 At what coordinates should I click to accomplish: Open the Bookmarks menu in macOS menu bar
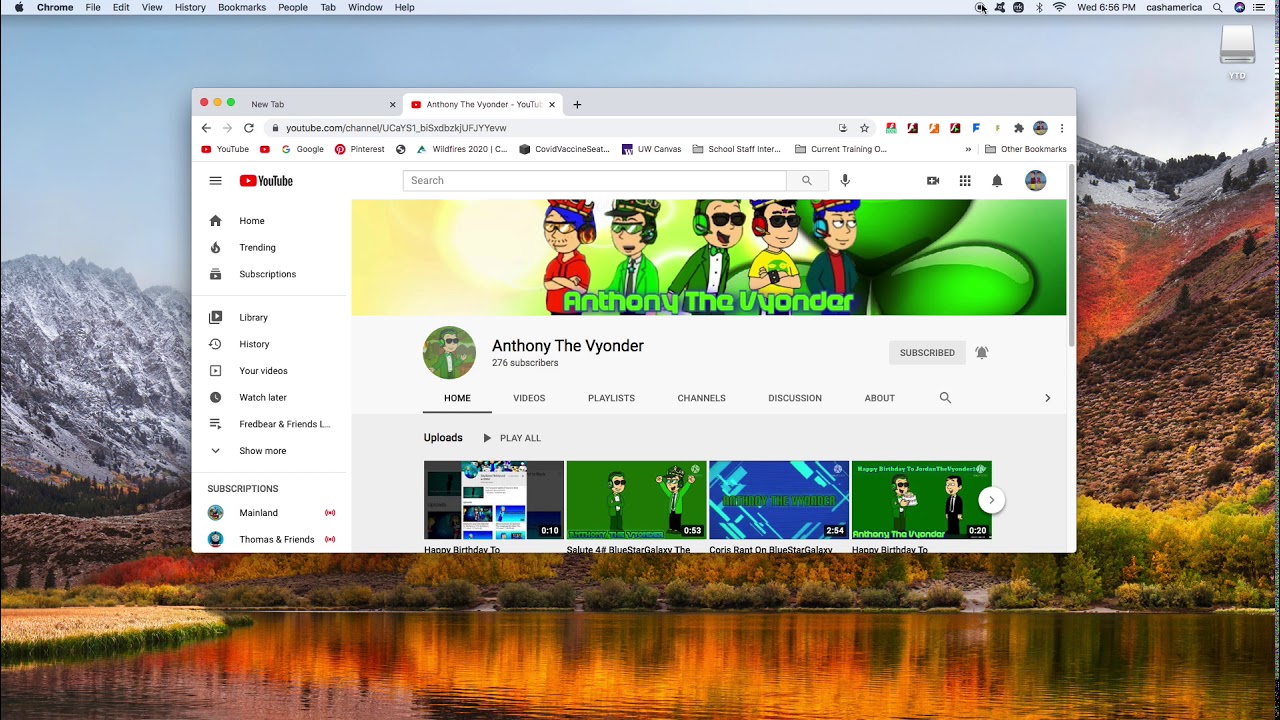242,7
